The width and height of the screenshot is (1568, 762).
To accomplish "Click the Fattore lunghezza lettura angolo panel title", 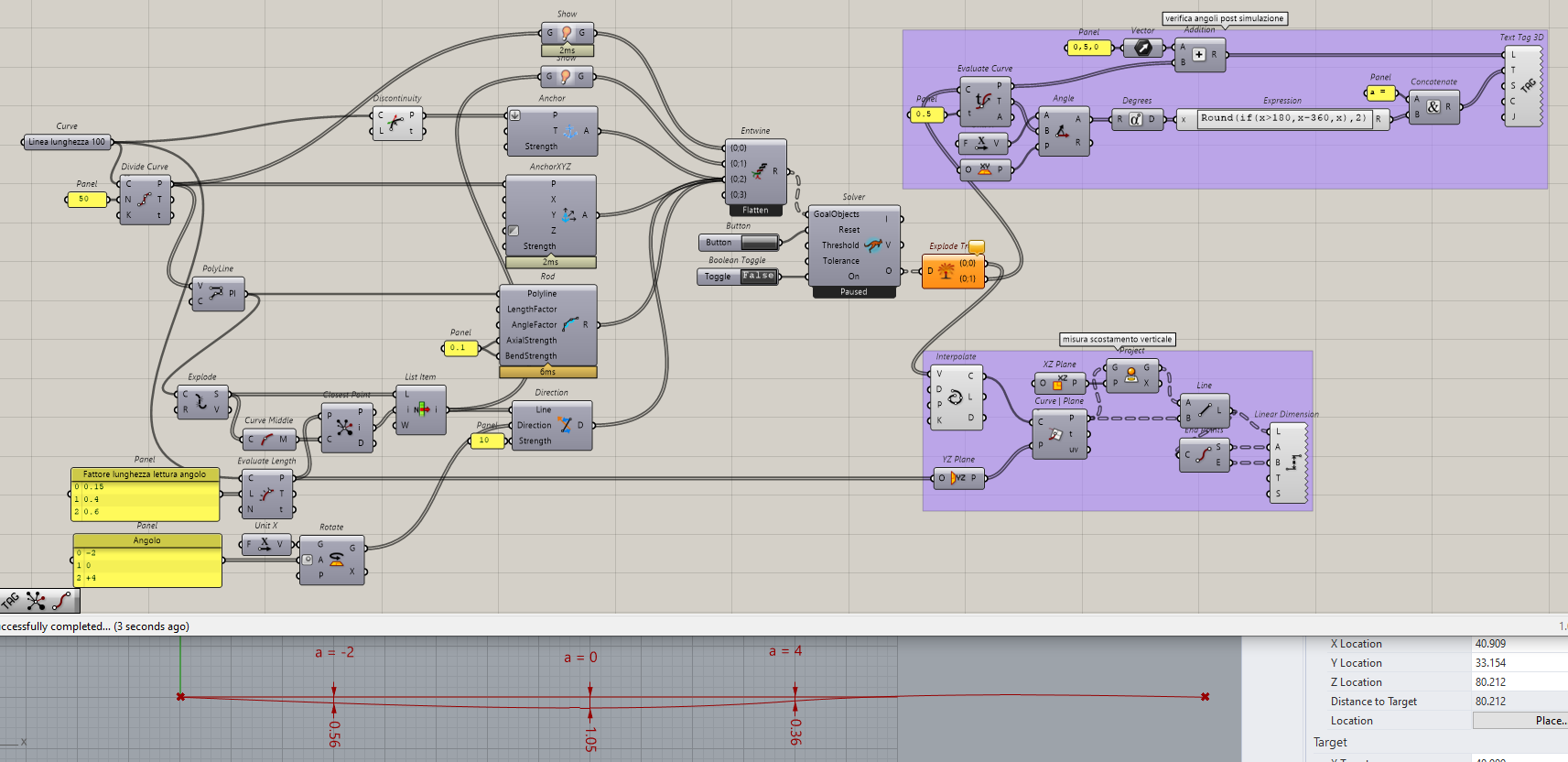I will (145, 474).
